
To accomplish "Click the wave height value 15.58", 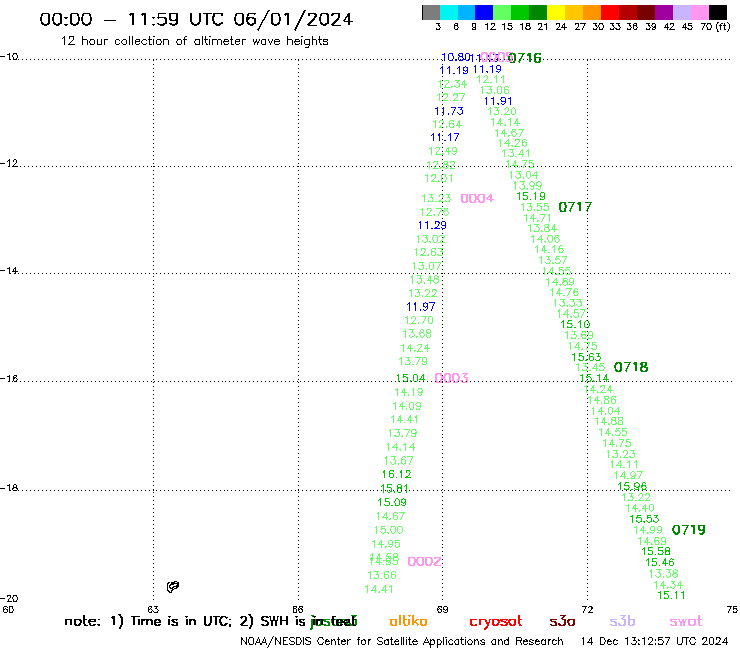I will 656,551.
